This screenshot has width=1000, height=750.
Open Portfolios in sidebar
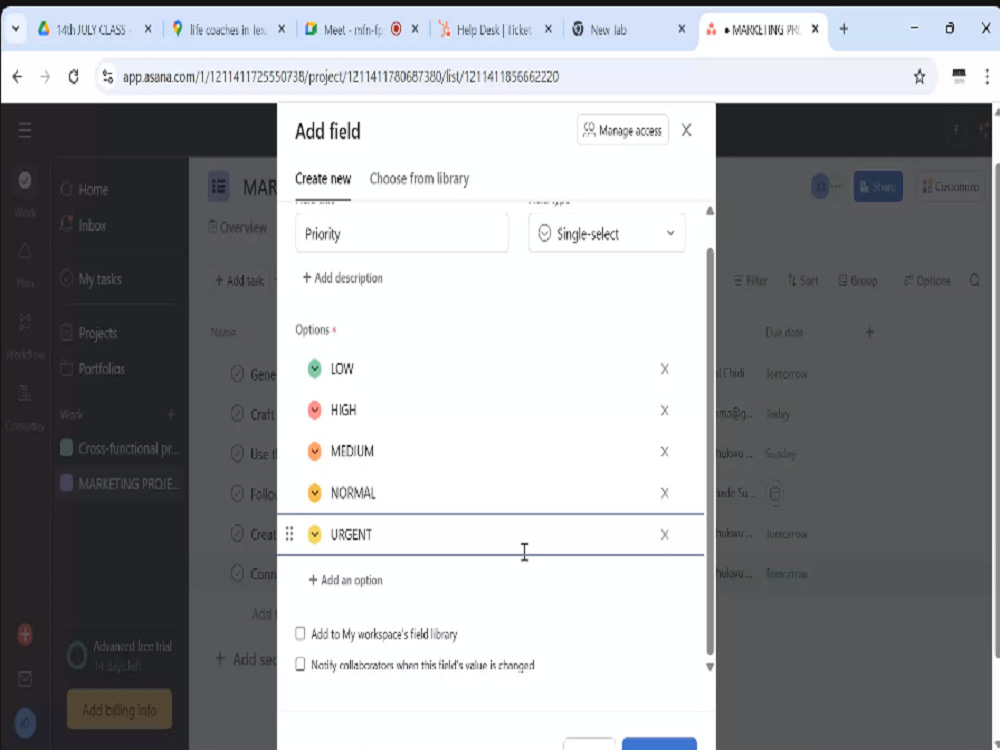click(92, 369)
